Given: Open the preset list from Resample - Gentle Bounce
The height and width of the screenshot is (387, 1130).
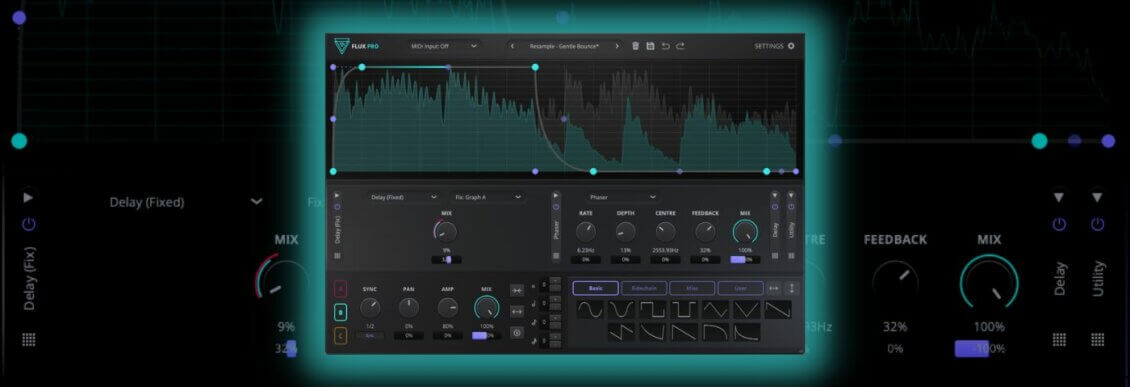Looking at the screenshot, I should [564, 46].
